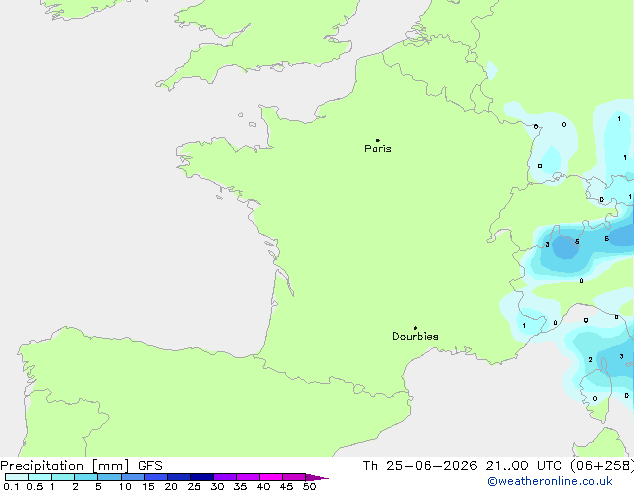Click the 45 legend scale label
This screenshot has height=490, width=634.
[286, 486]
